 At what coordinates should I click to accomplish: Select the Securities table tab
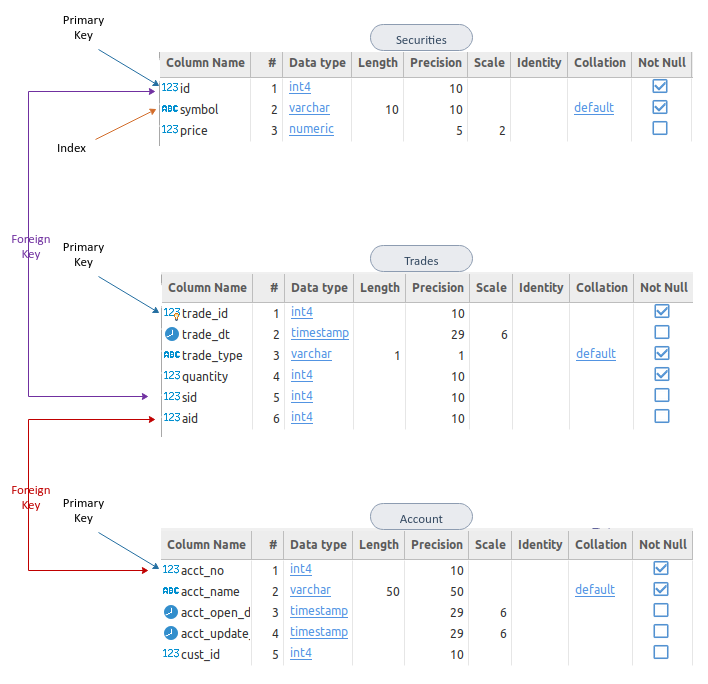pyautogui.click(x=421, y=39)
